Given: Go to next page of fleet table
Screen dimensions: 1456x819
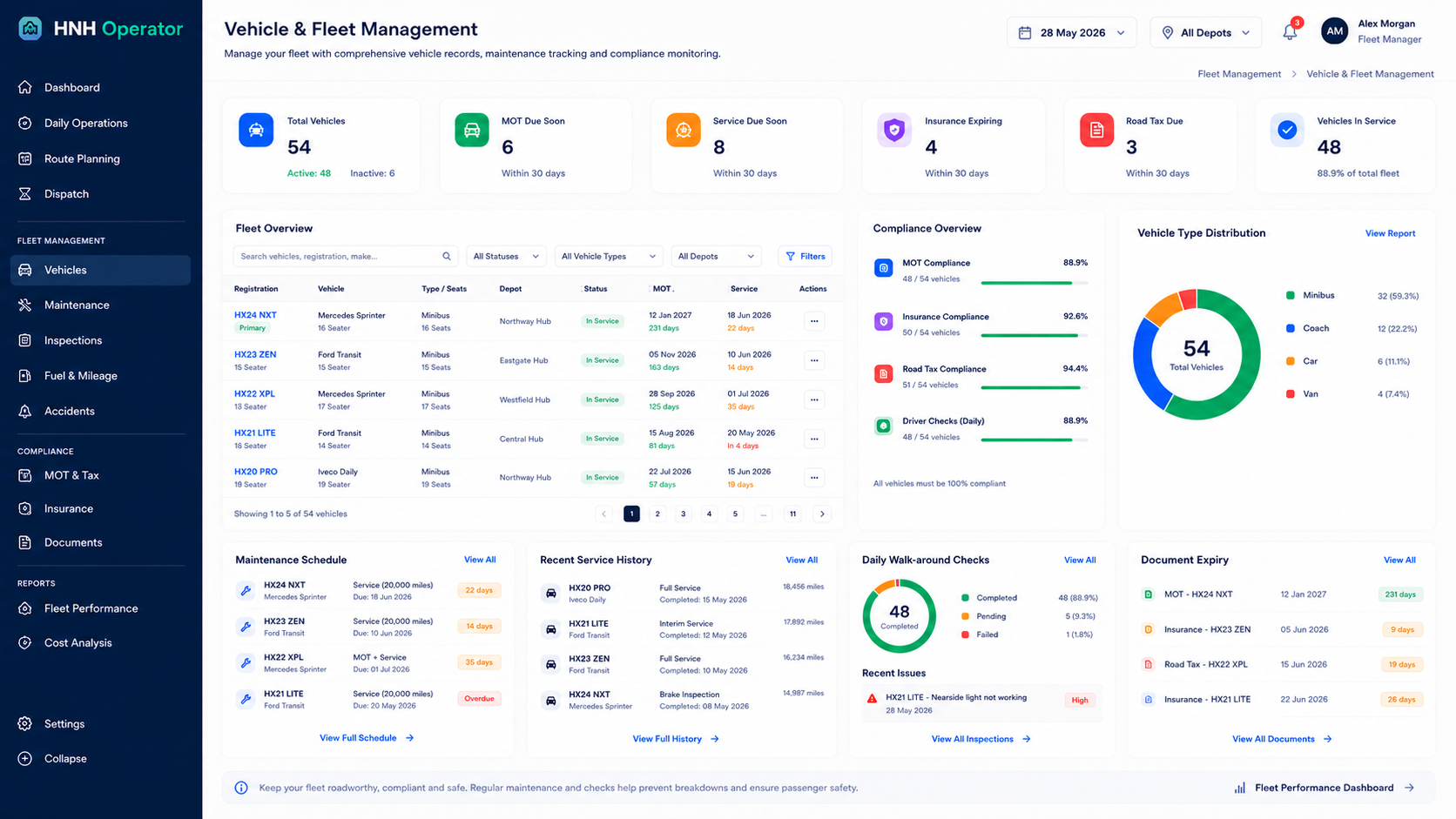Looking at the screenshot, I should [822, 514].
